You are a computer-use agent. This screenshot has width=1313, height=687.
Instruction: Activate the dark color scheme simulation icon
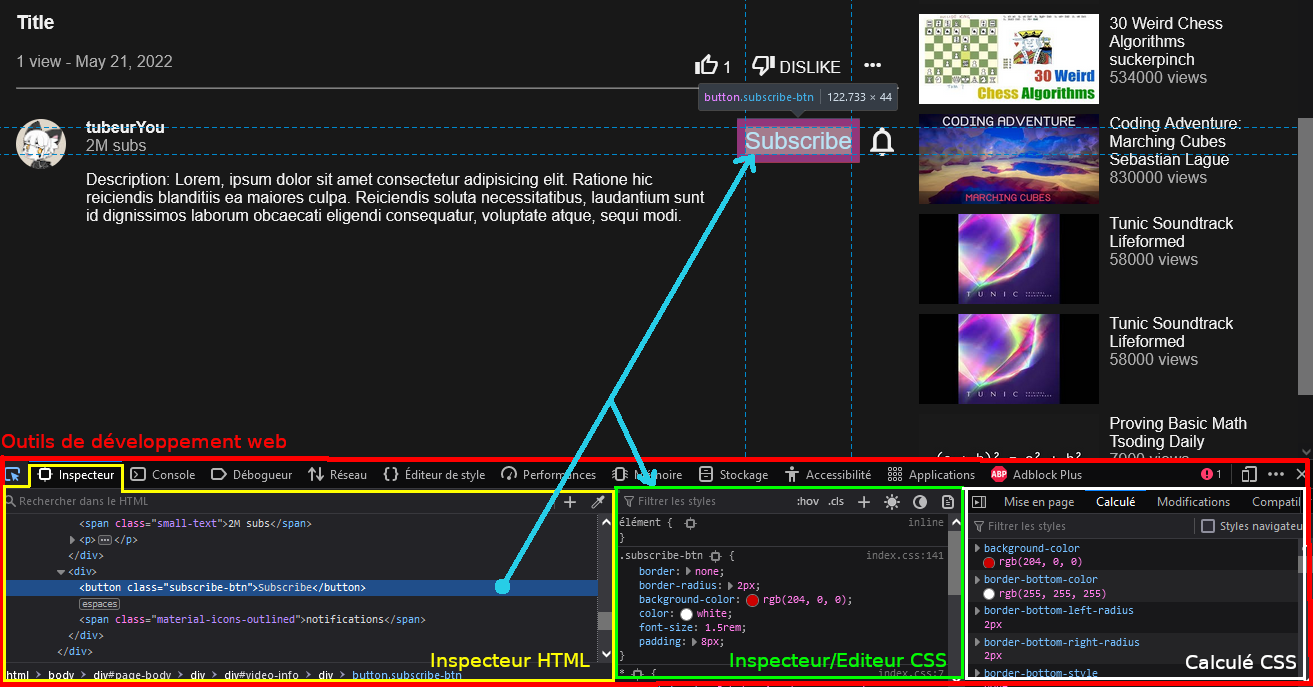click(x=919, y=501)
